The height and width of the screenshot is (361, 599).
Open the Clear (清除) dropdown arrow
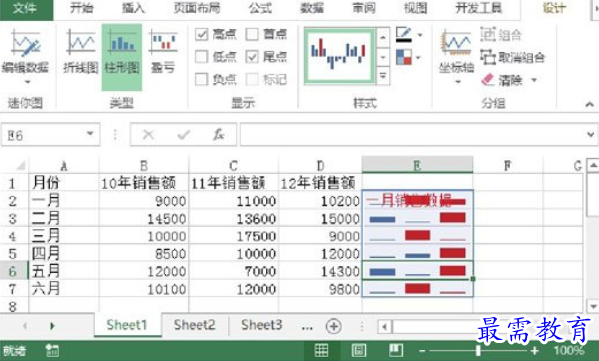click(534, 80)
